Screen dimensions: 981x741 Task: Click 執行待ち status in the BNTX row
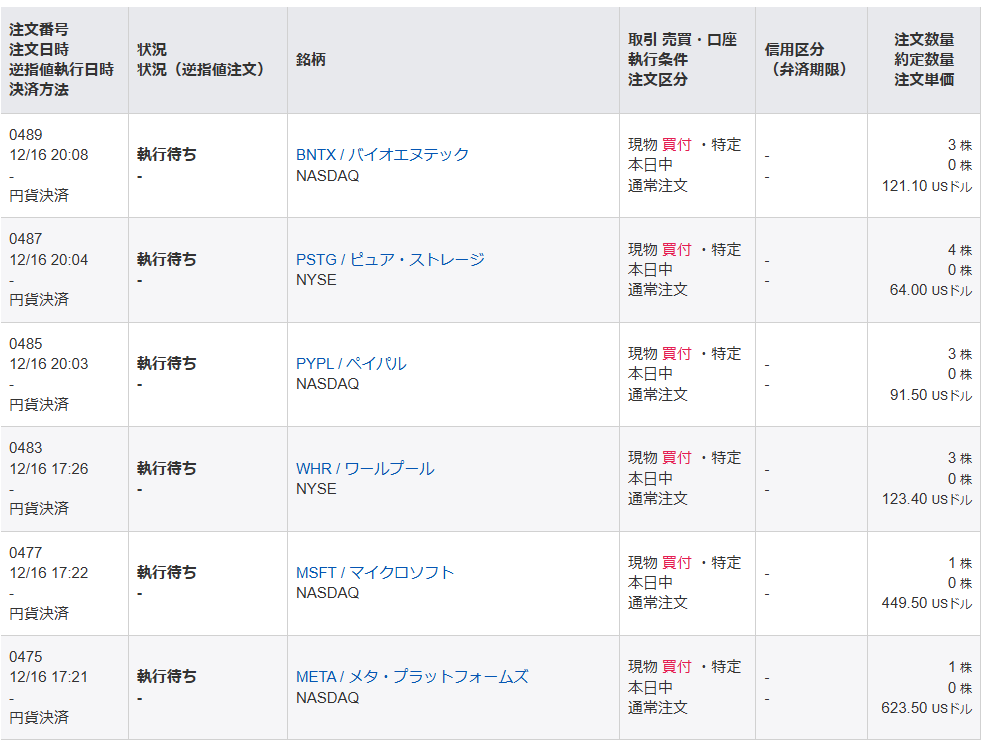166,155
